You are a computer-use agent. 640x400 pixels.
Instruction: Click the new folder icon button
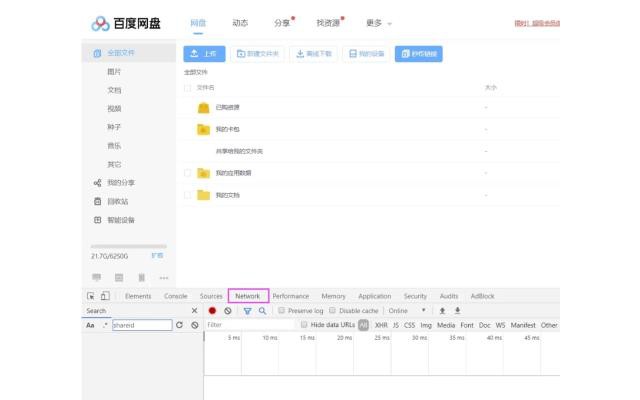[258, 53]
